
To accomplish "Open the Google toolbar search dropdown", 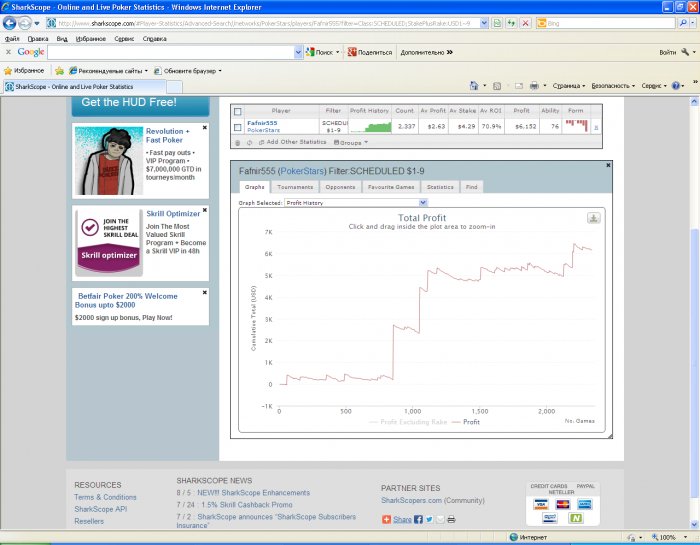I will coord(298,52).
